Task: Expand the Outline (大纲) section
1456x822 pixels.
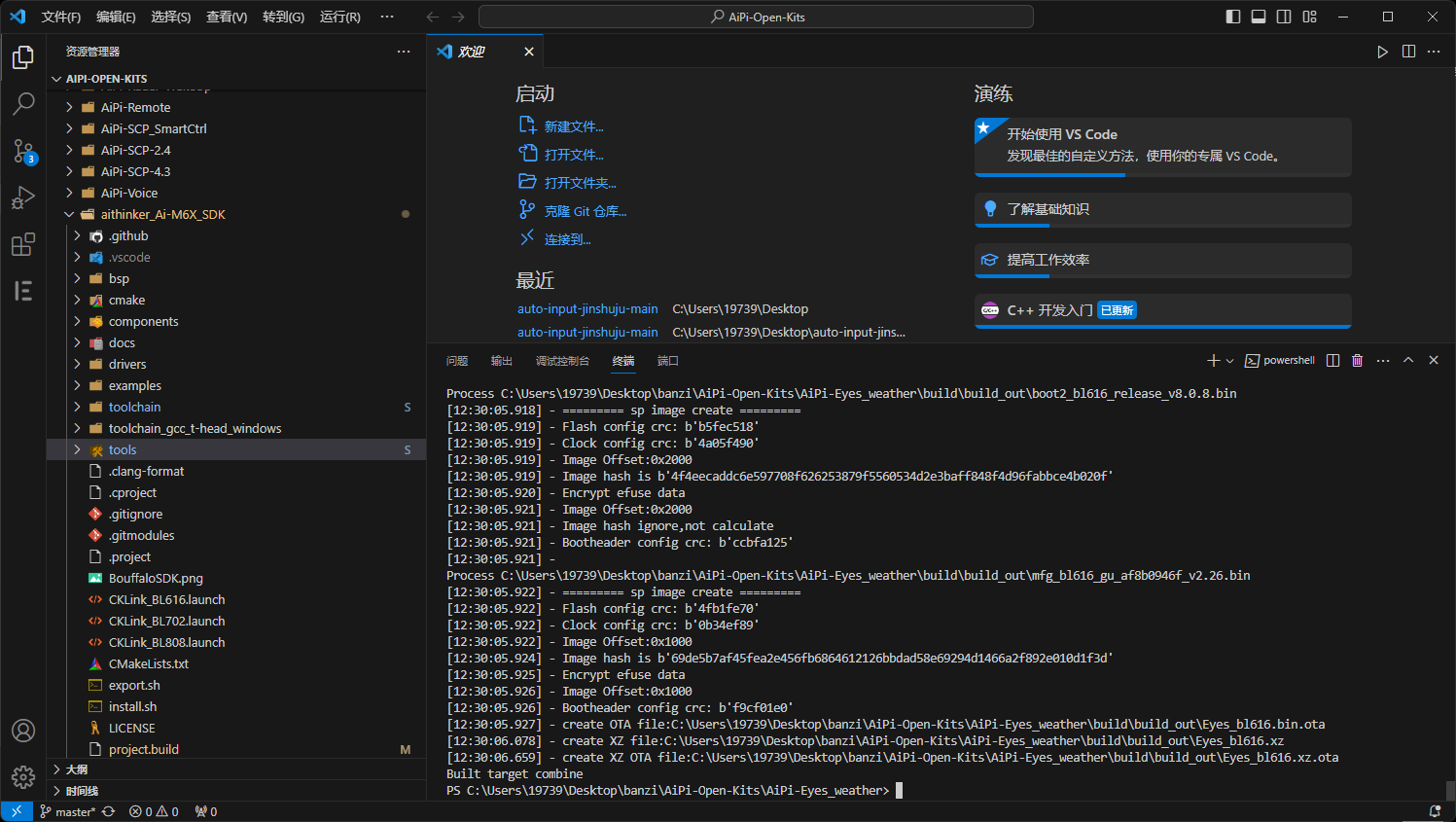Action: coord(236,769)
